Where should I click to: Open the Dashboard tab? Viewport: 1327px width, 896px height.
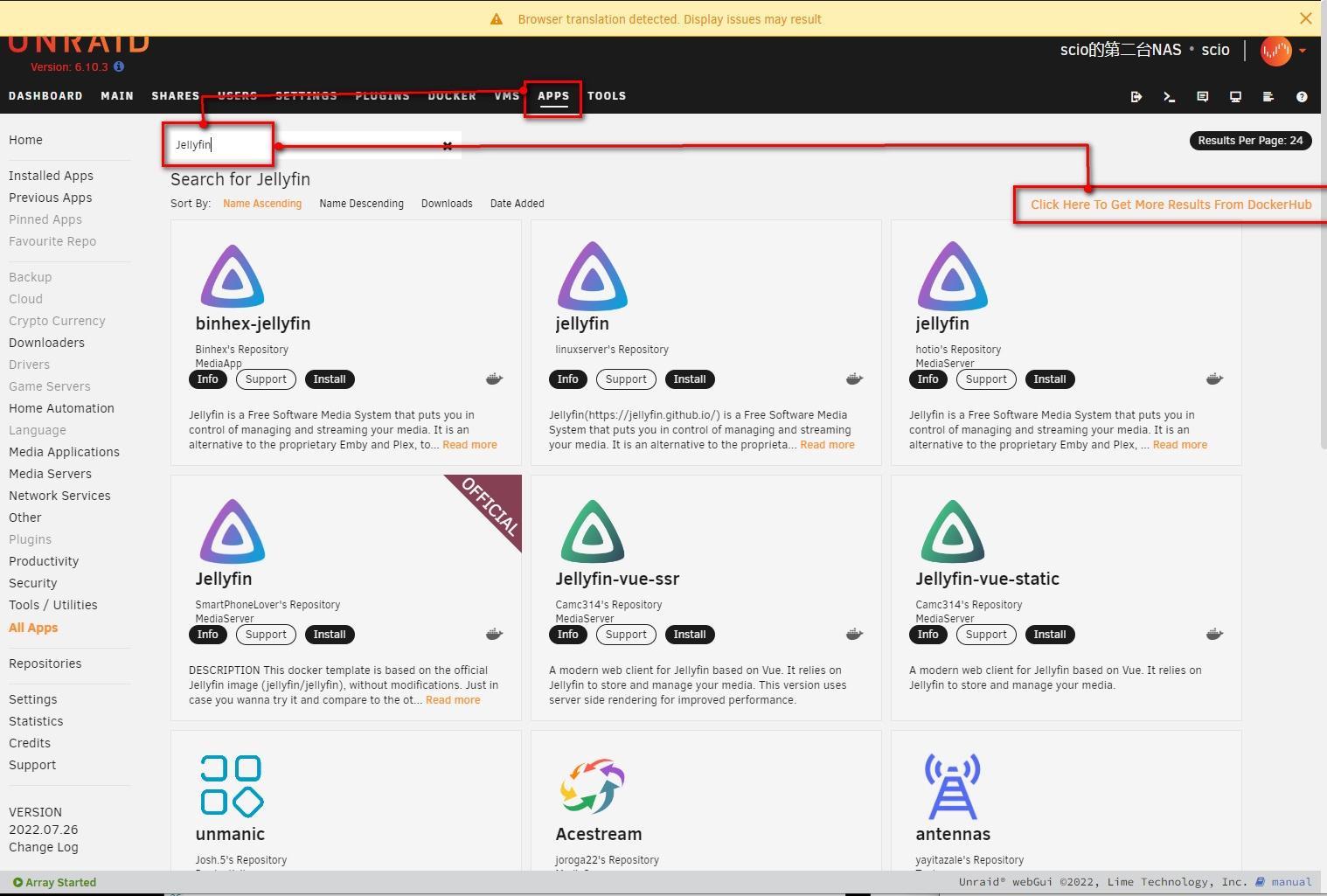[45, 96]
